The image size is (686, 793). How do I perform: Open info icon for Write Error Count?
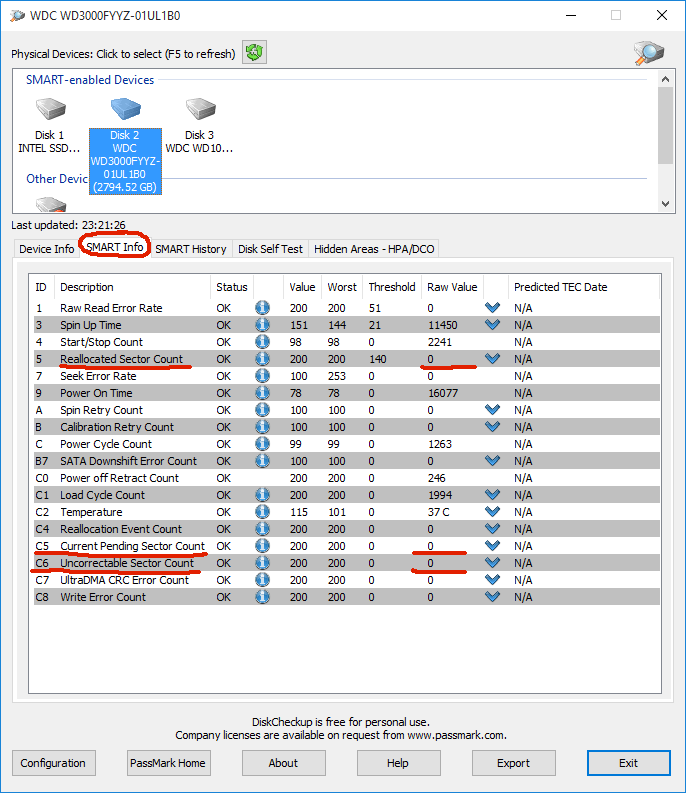[262, 597]
